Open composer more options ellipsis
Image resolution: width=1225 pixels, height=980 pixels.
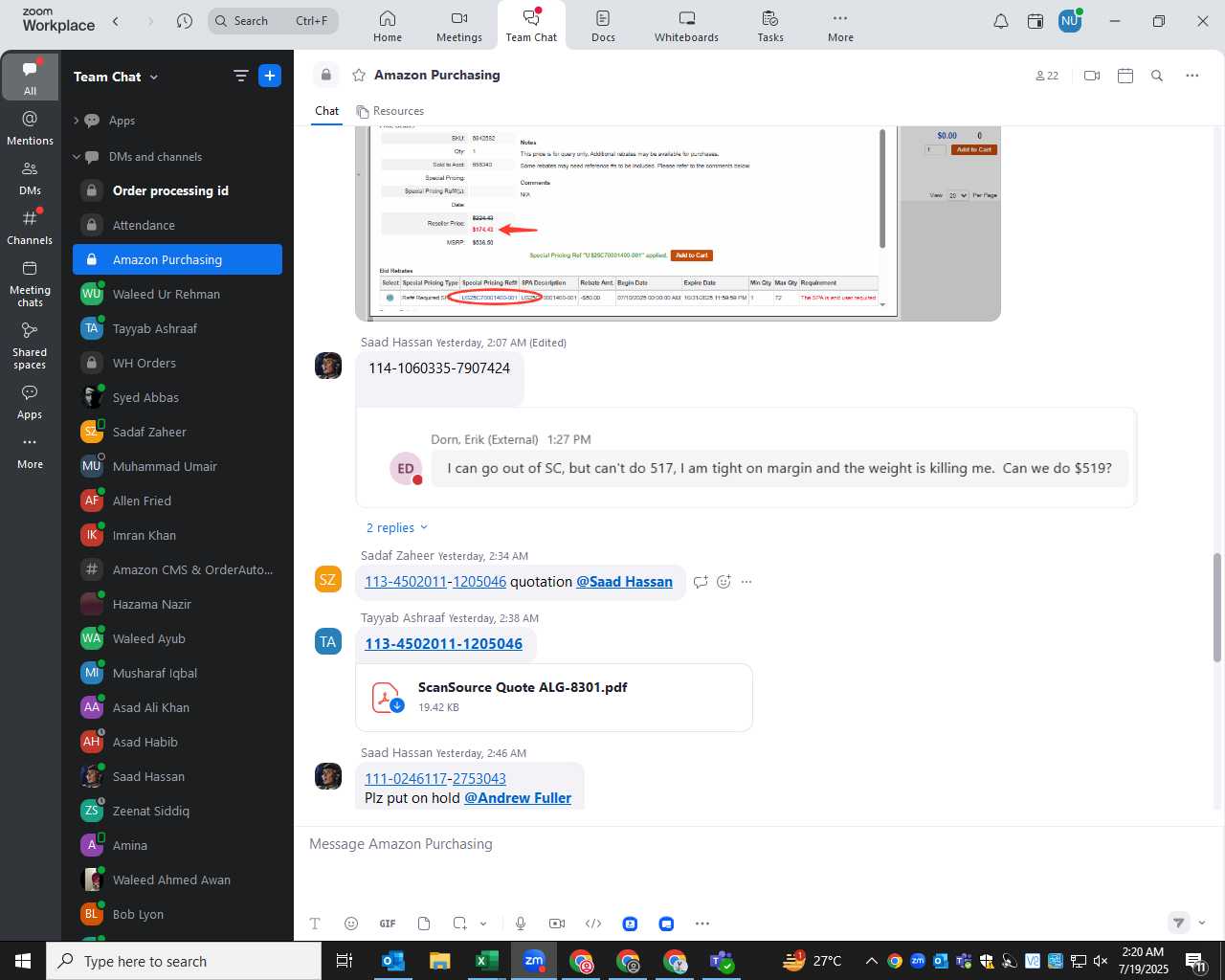tap(702, 924)
